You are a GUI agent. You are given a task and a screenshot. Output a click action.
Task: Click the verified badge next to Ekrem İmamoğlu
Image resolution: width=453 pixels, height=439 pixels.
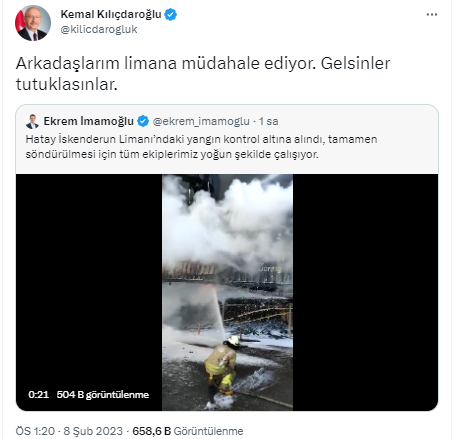(143, 121)
